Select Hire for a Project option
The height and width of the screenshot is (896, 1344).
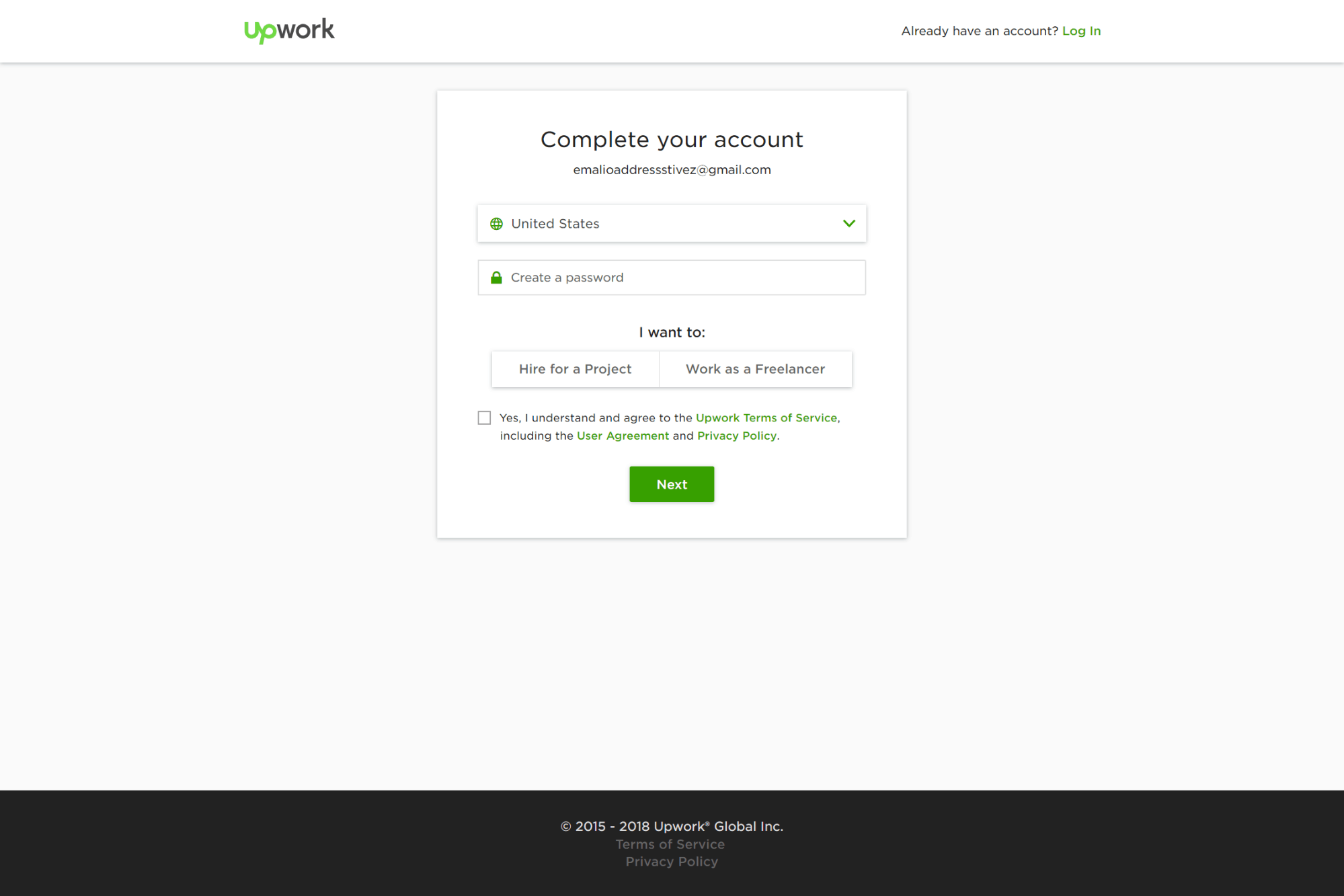[575, 369]
